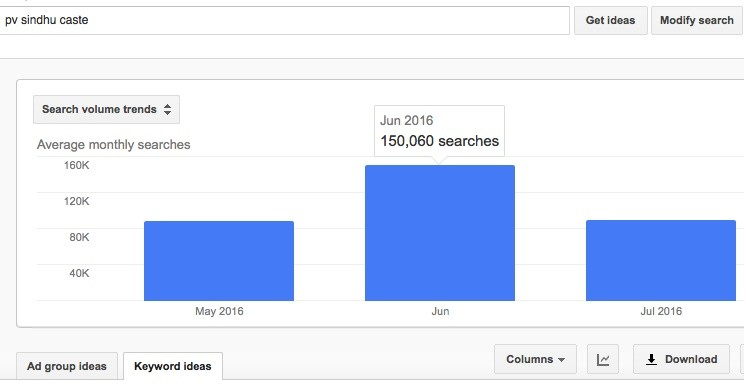746x387 pixels.
Task: Expand the Columns dropdown menu
Action: pos(535,359)
